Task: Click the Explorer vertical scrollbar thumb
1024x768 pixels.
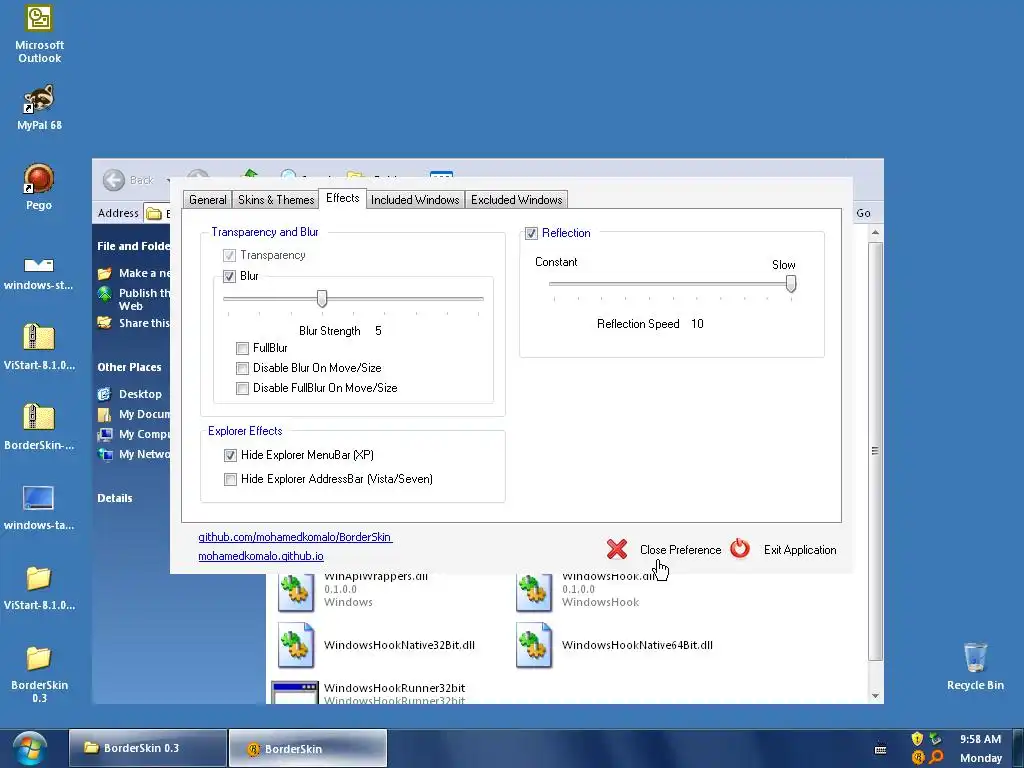Action: click(x=876, y=451)
